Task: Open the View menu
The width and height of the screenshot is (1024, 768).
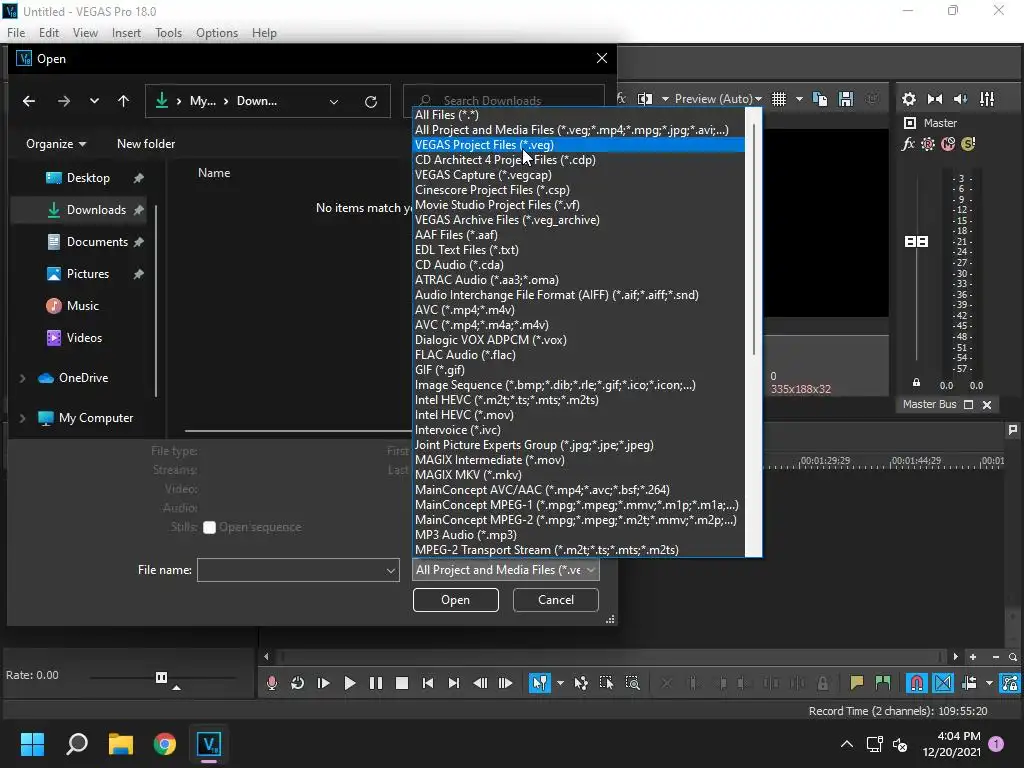Action: pos(85,33)
